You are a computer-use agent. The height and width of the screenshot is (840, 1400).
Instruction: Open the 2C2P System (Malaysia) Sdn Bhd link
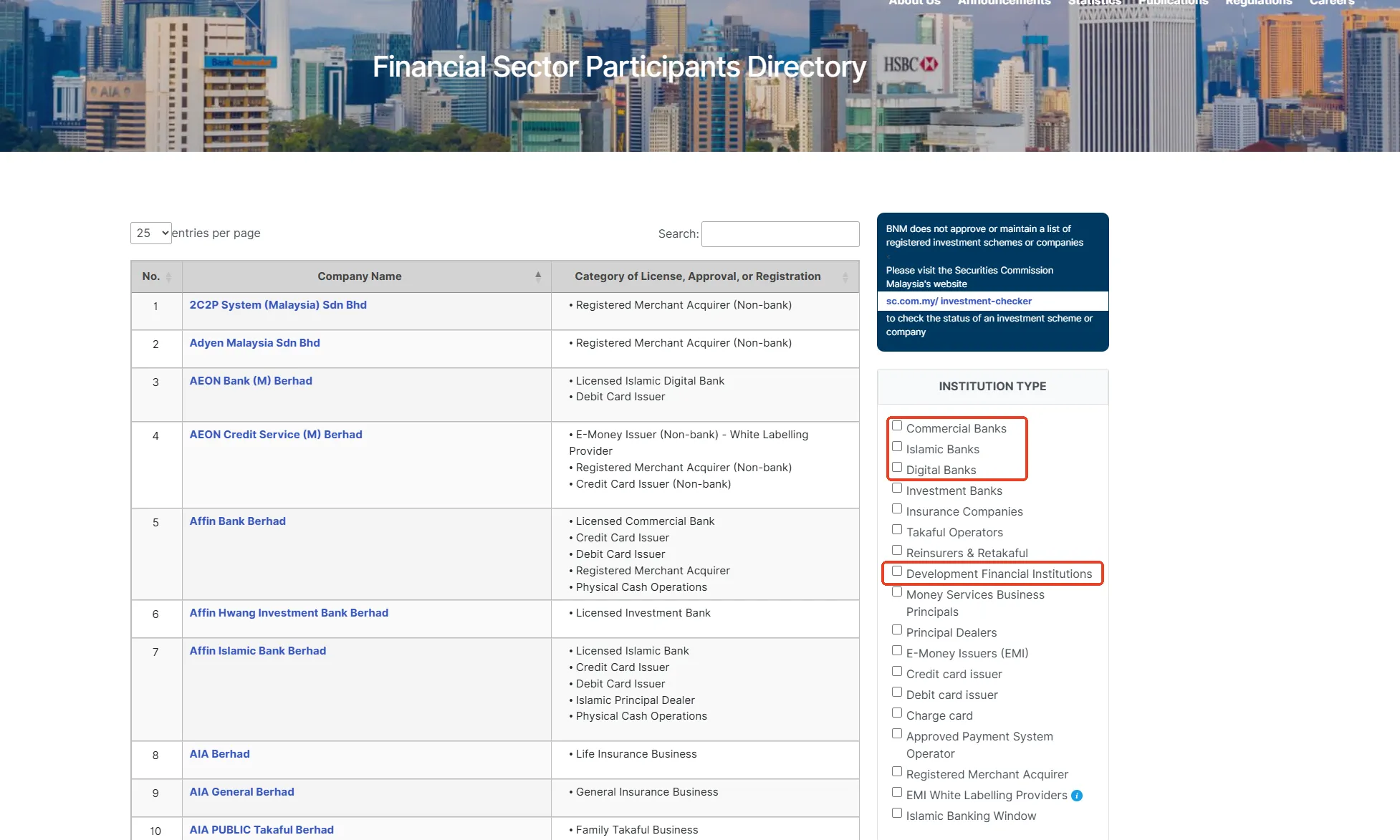tap(278, 305)
